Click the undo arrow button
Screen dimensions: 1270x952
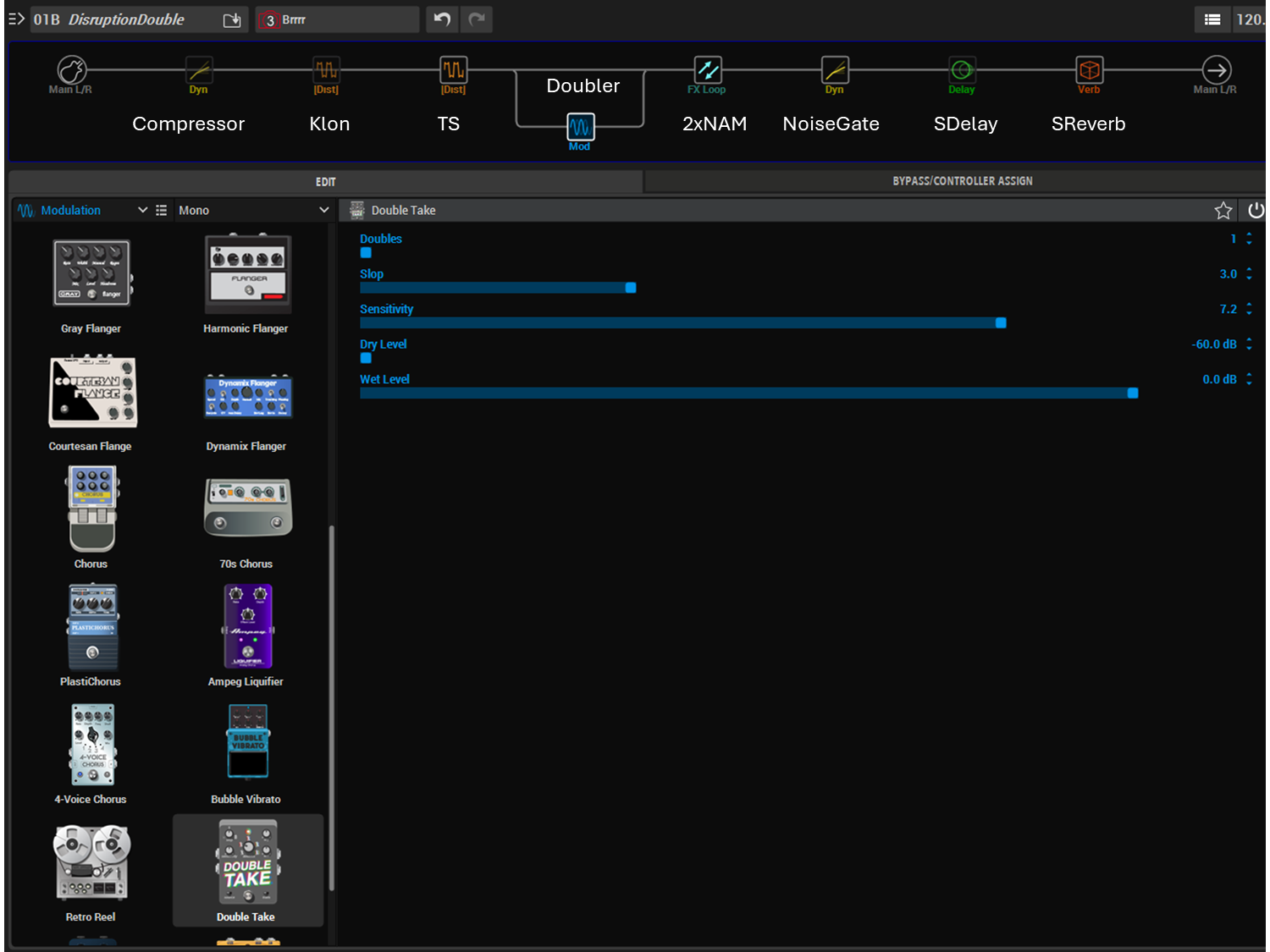(442, 19)
